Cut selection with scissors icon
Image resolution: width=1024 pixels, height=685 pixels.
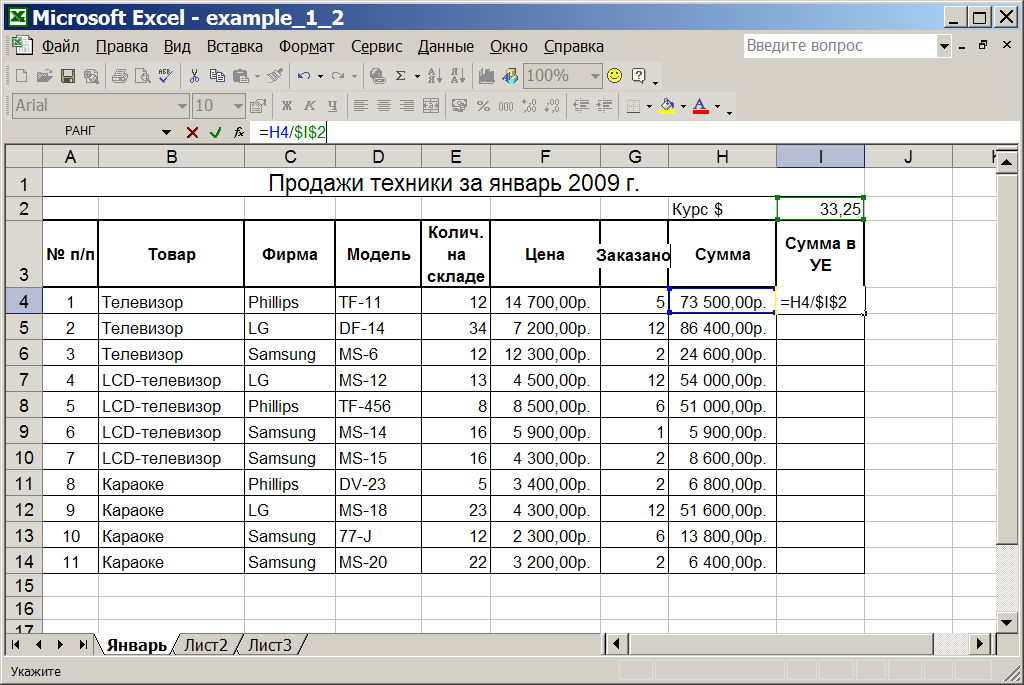pyautogui.click(x=194, y=76)
